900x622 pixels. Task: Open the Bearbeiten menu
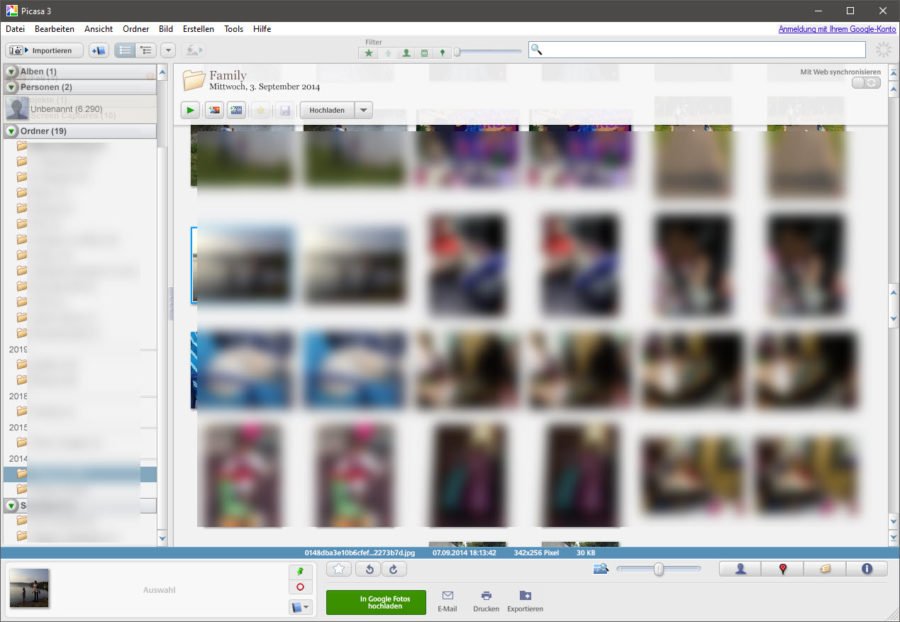[54, 29]
